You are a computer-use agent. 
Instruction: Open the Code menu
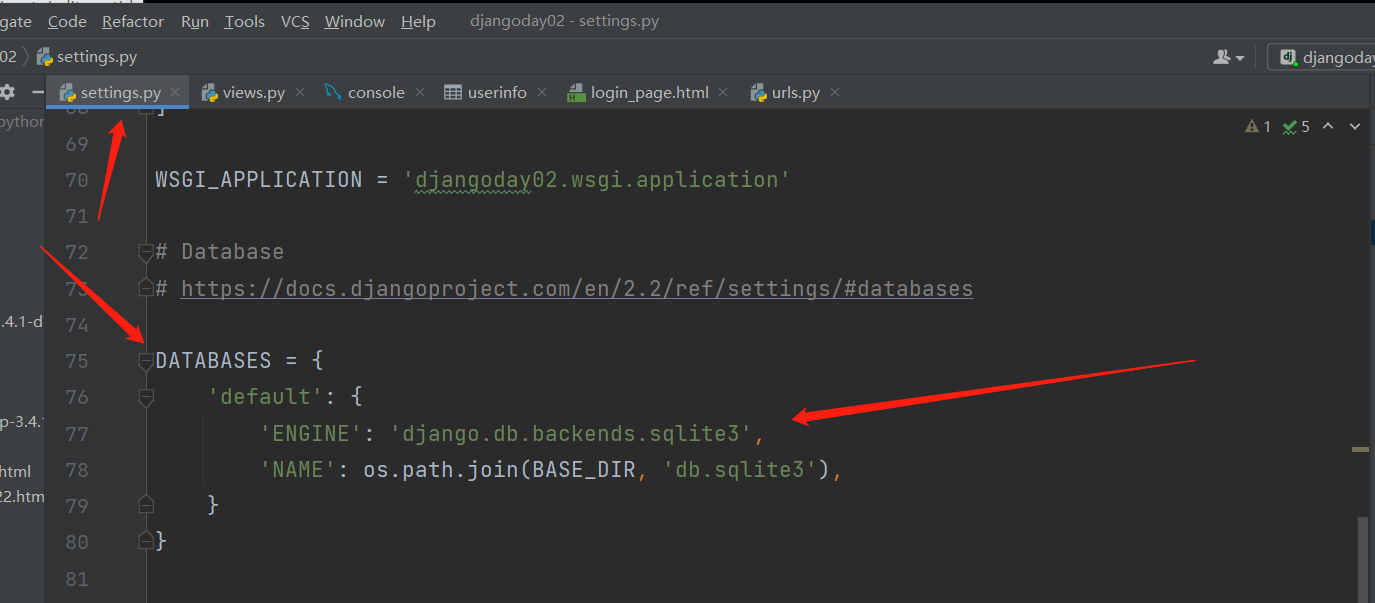(x=67, y=21)
